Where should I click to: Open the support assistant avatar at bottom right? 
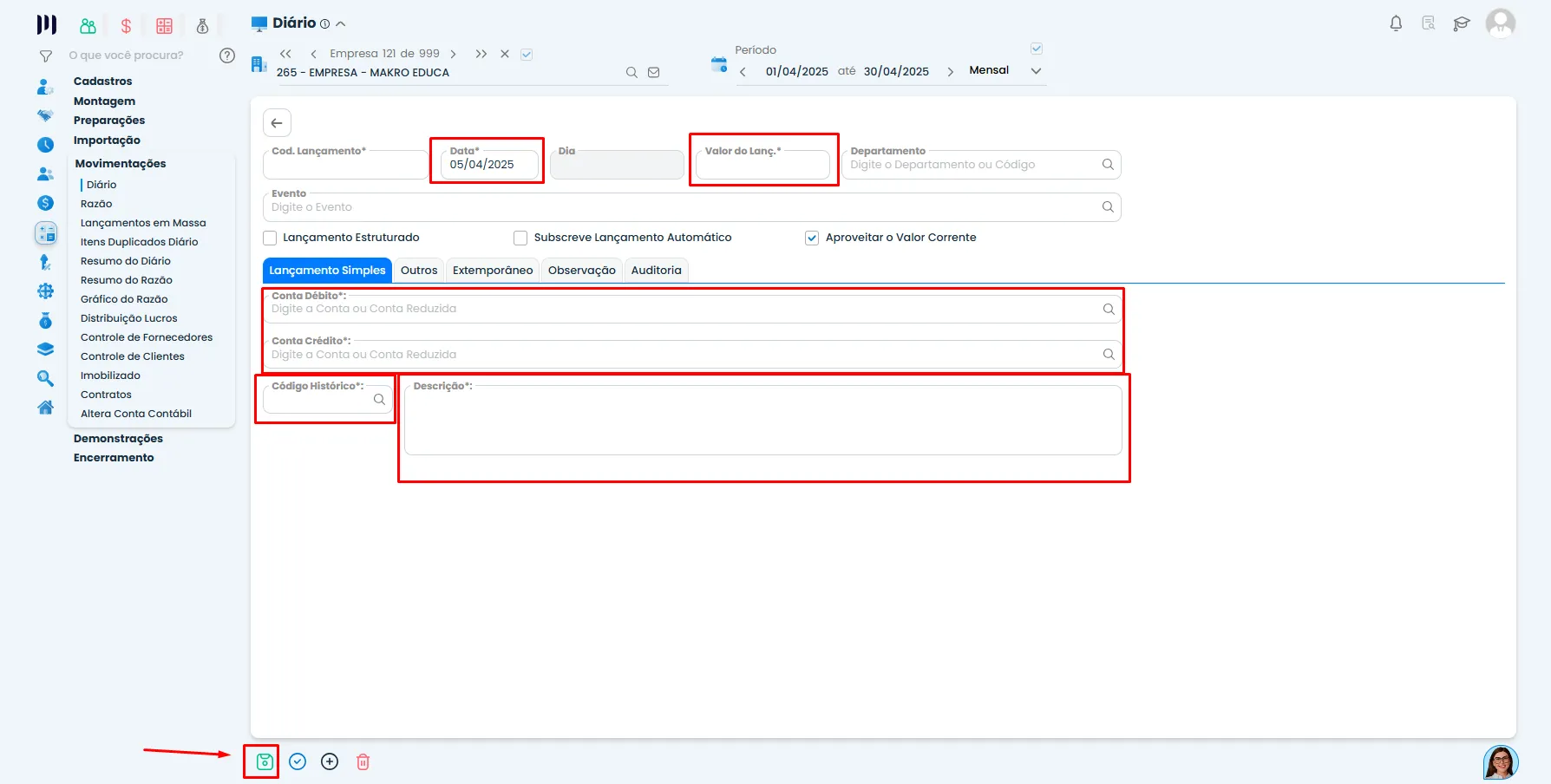click(1500, 762)
